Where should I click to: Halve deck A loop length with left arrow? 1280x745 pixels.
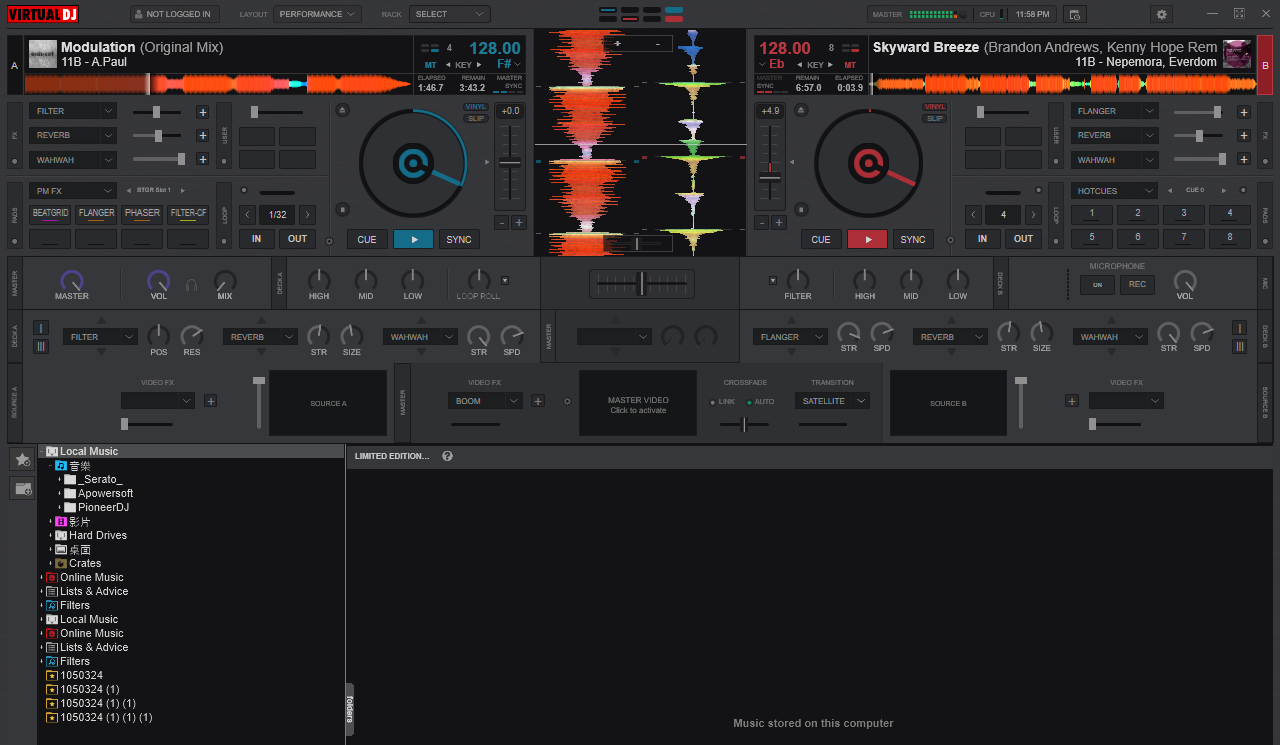248,214
